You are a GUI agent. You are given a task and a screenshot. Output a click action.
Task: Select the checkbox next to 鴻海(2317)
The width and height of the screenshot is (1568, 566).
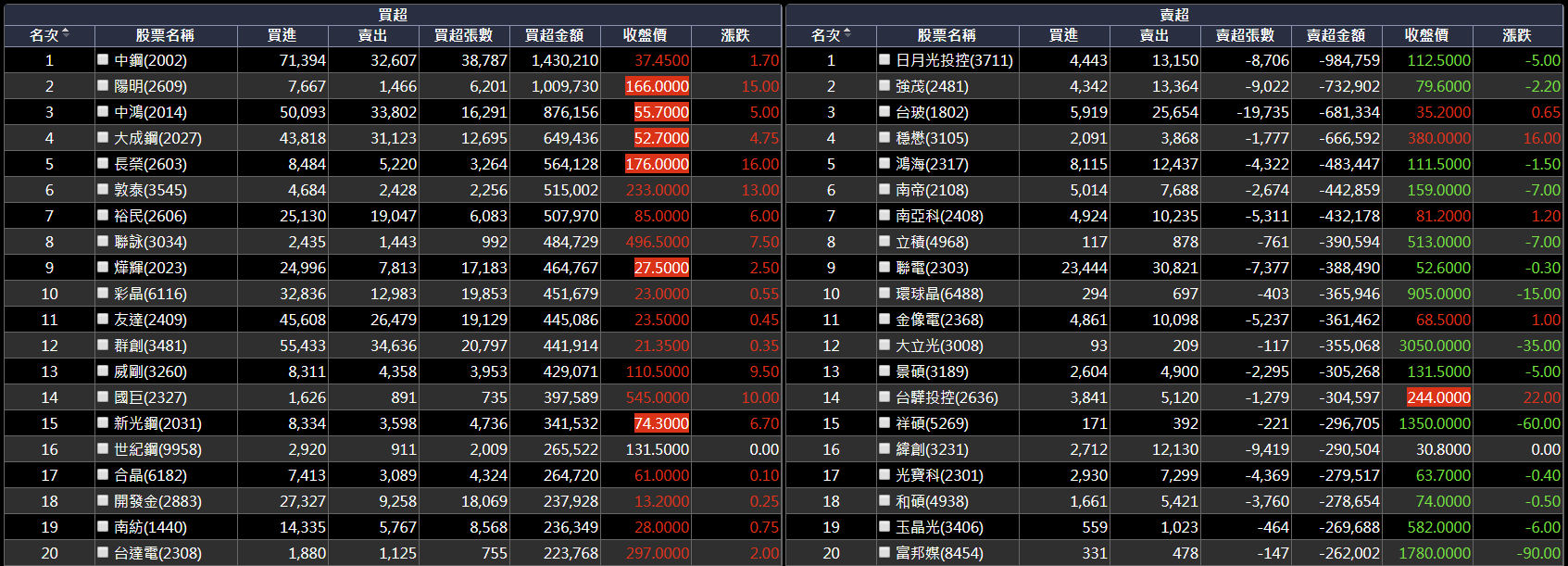pyautogui.click(x=884, y=163)
